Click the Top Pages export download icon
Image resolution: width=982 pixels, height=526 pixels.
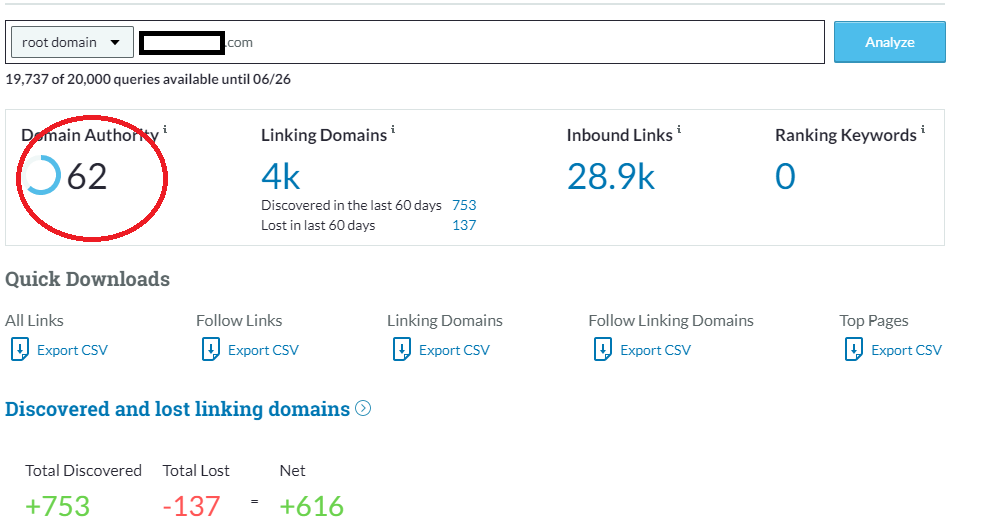click(x=854, y=349)
